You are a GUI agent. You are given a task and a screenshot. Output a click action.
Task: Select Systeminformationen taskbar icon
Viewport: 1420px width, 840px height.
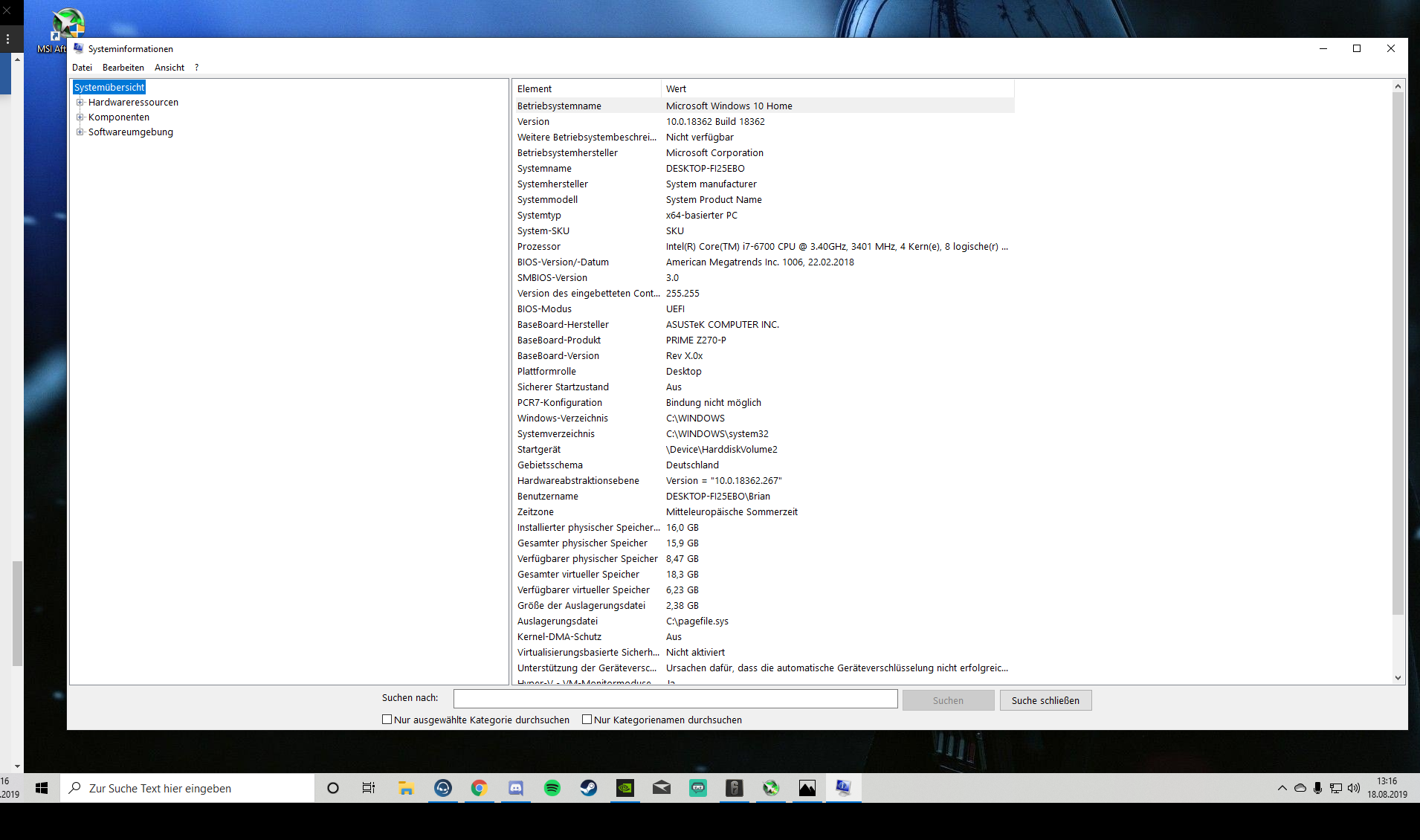(x=844, y=788)
